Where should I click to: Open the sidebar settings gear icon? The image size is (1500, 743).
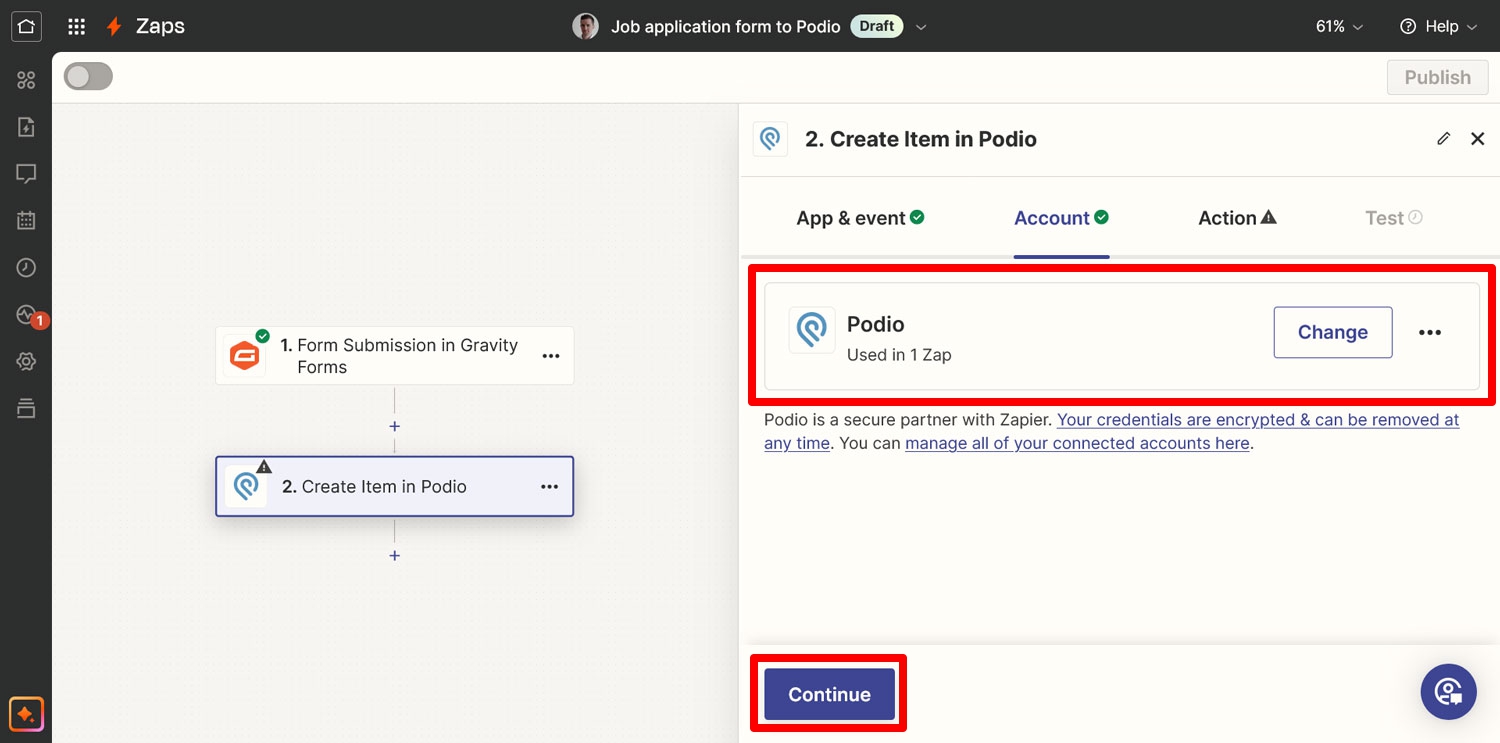pos(26,362)
